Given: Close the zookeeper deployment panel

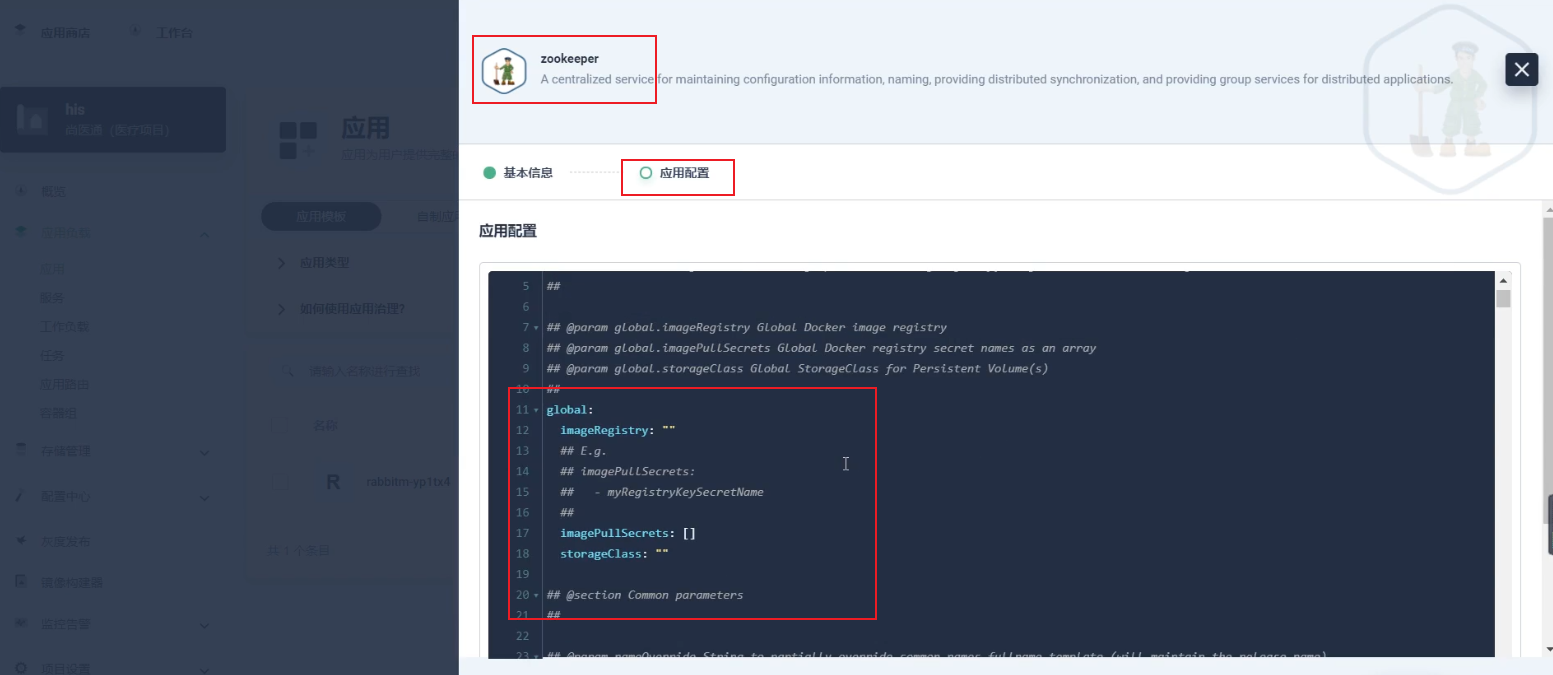Looking at the screenshot, I should tap(1521, 69).
